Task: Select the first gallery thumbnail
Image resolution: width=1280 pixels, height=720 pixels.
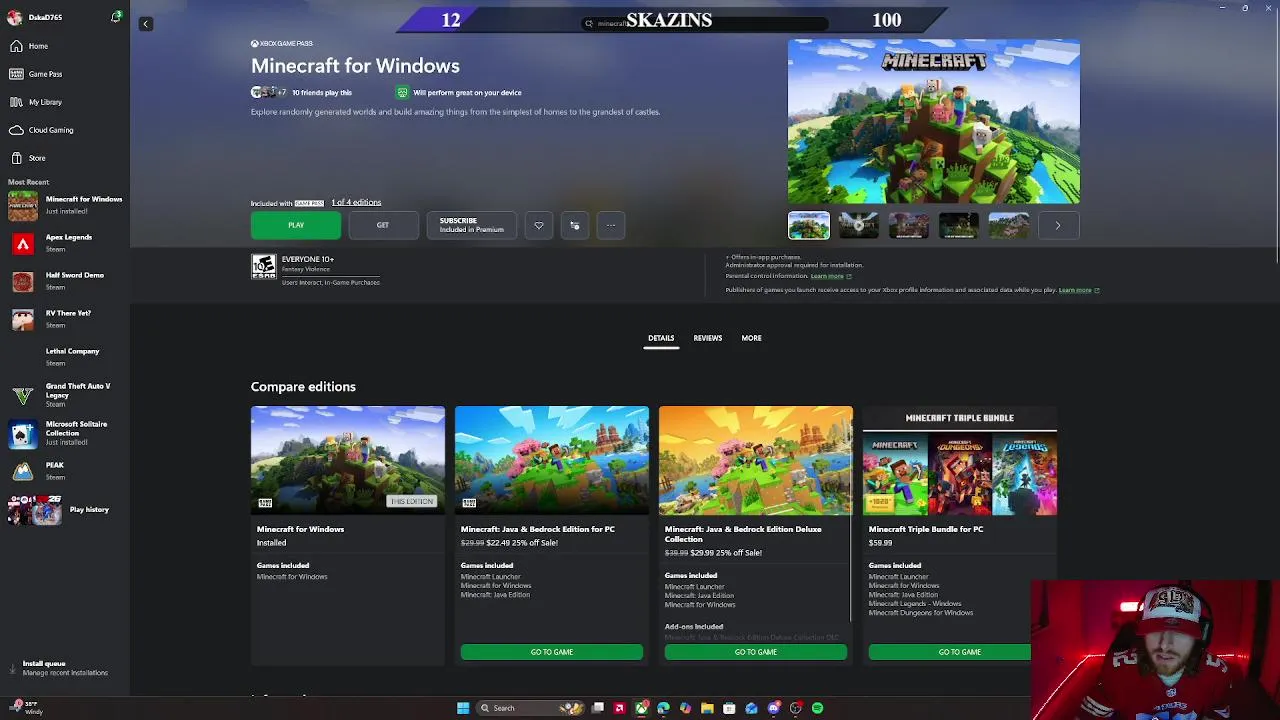Action: [809, 226]
